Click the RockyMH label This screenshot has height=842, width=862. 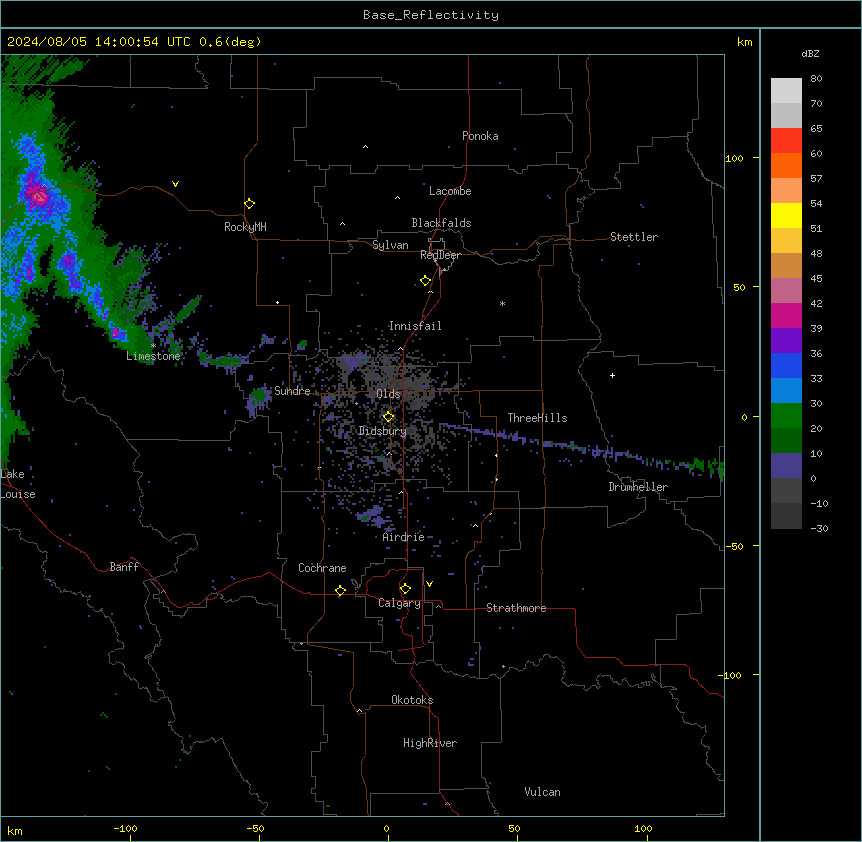pos(245,227)
